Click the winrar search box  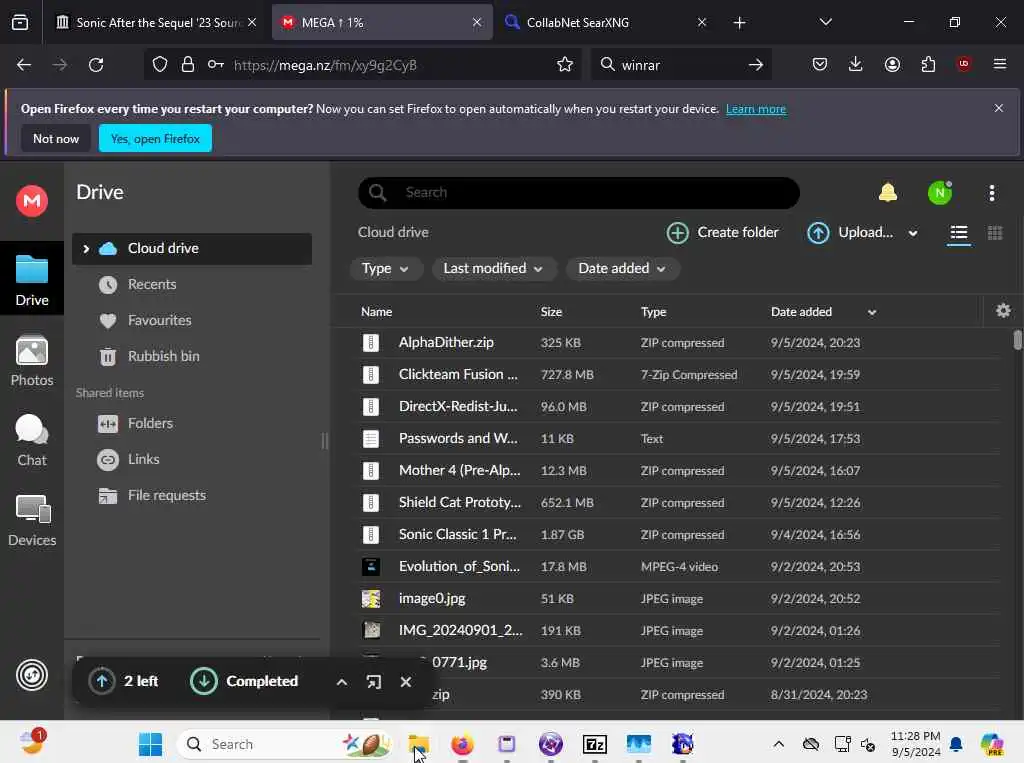click(680, 65)
